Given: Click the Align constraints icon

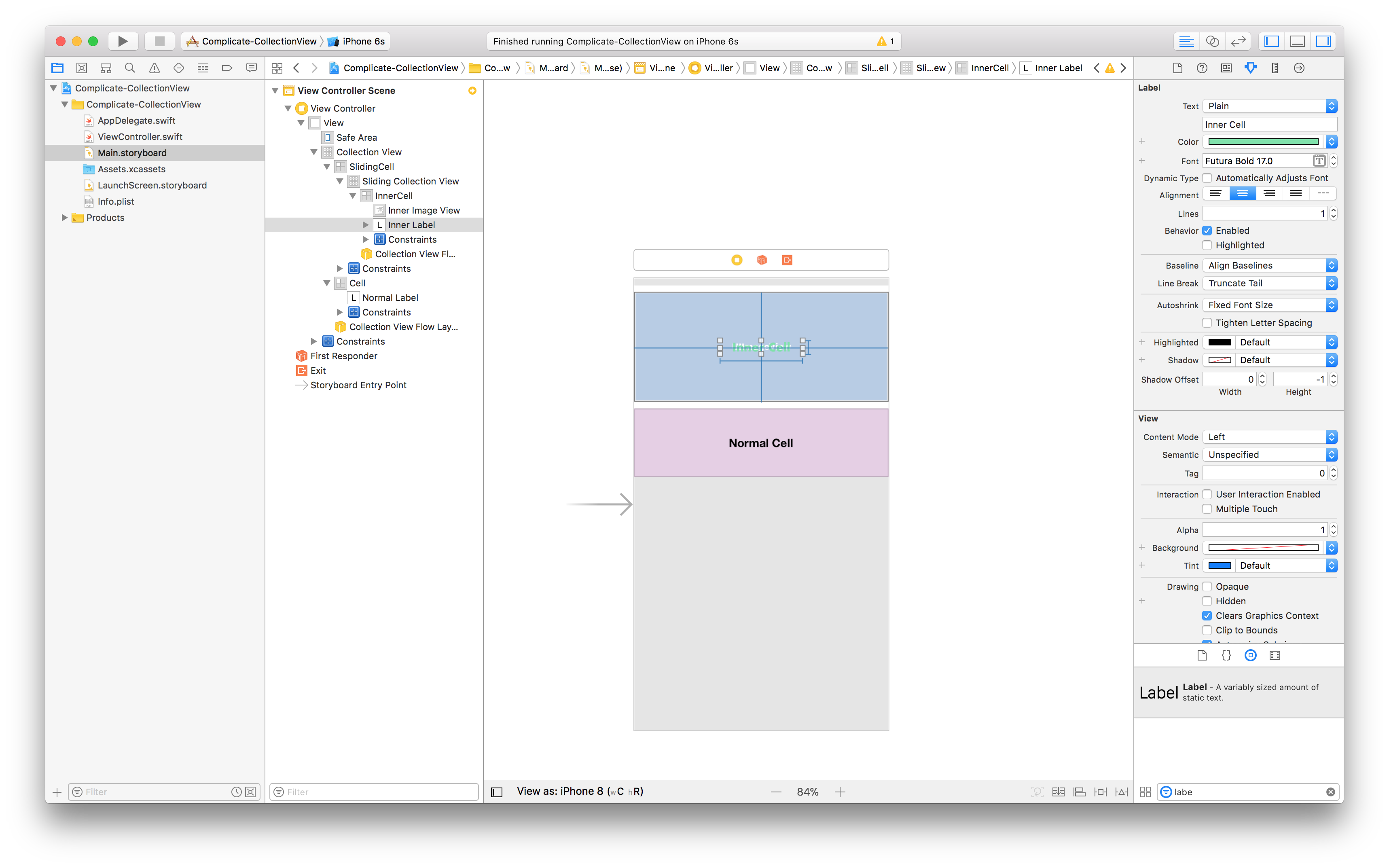Looking at the screenshot, I should (1080, 792).
